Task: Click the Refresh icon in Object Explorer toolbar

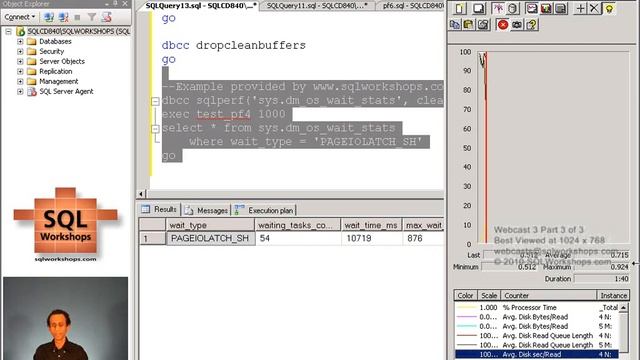Action: click(107, 17)
